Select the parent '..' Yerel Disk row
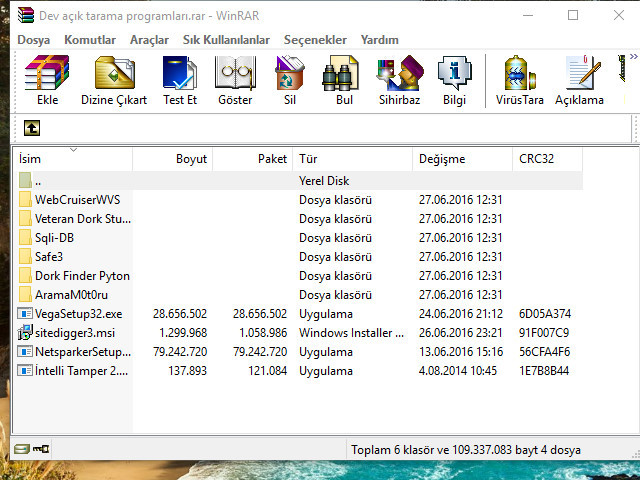 click(298, 181)
